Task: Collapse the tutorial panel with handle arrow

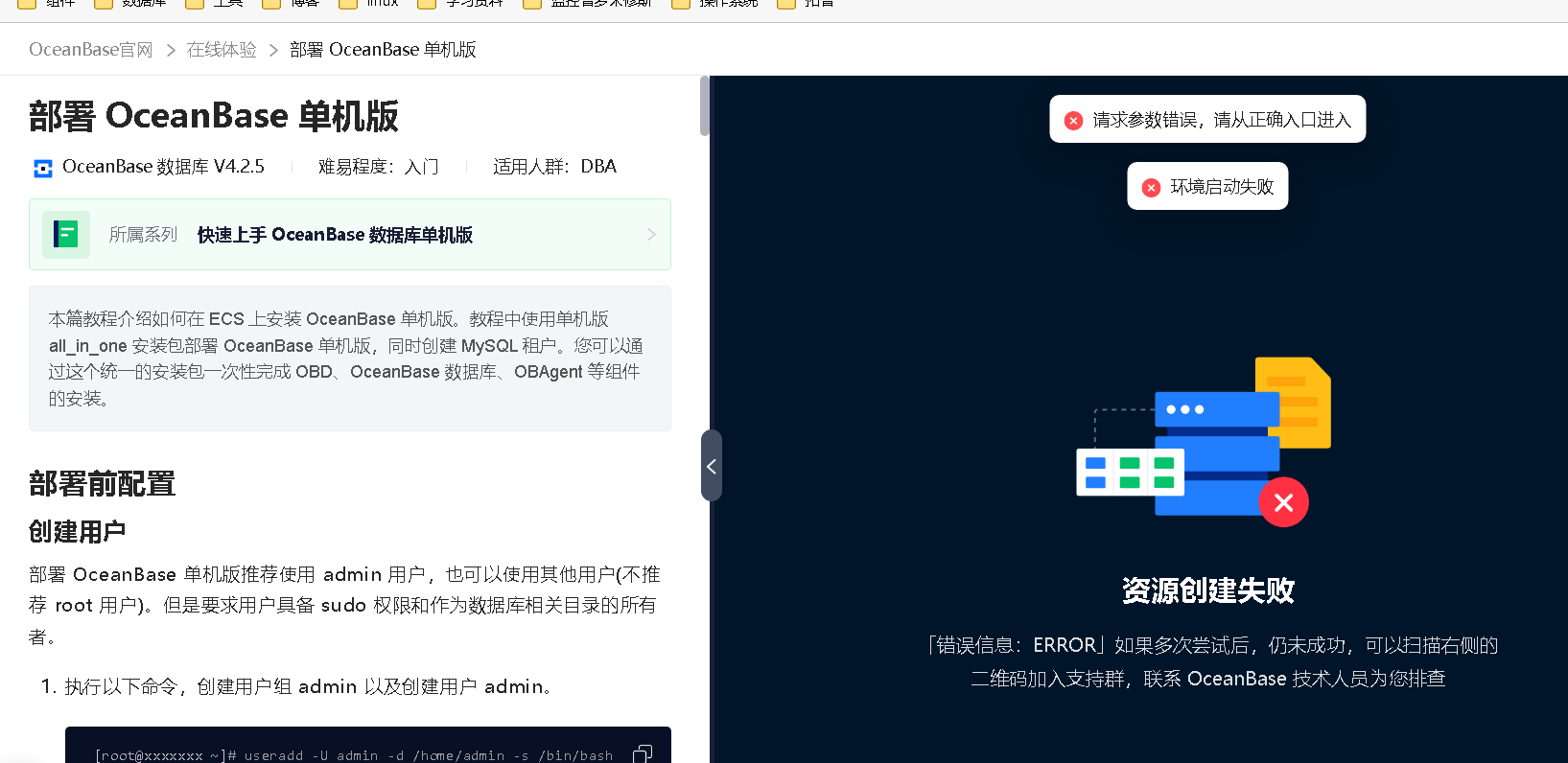Action: (712, 466)
